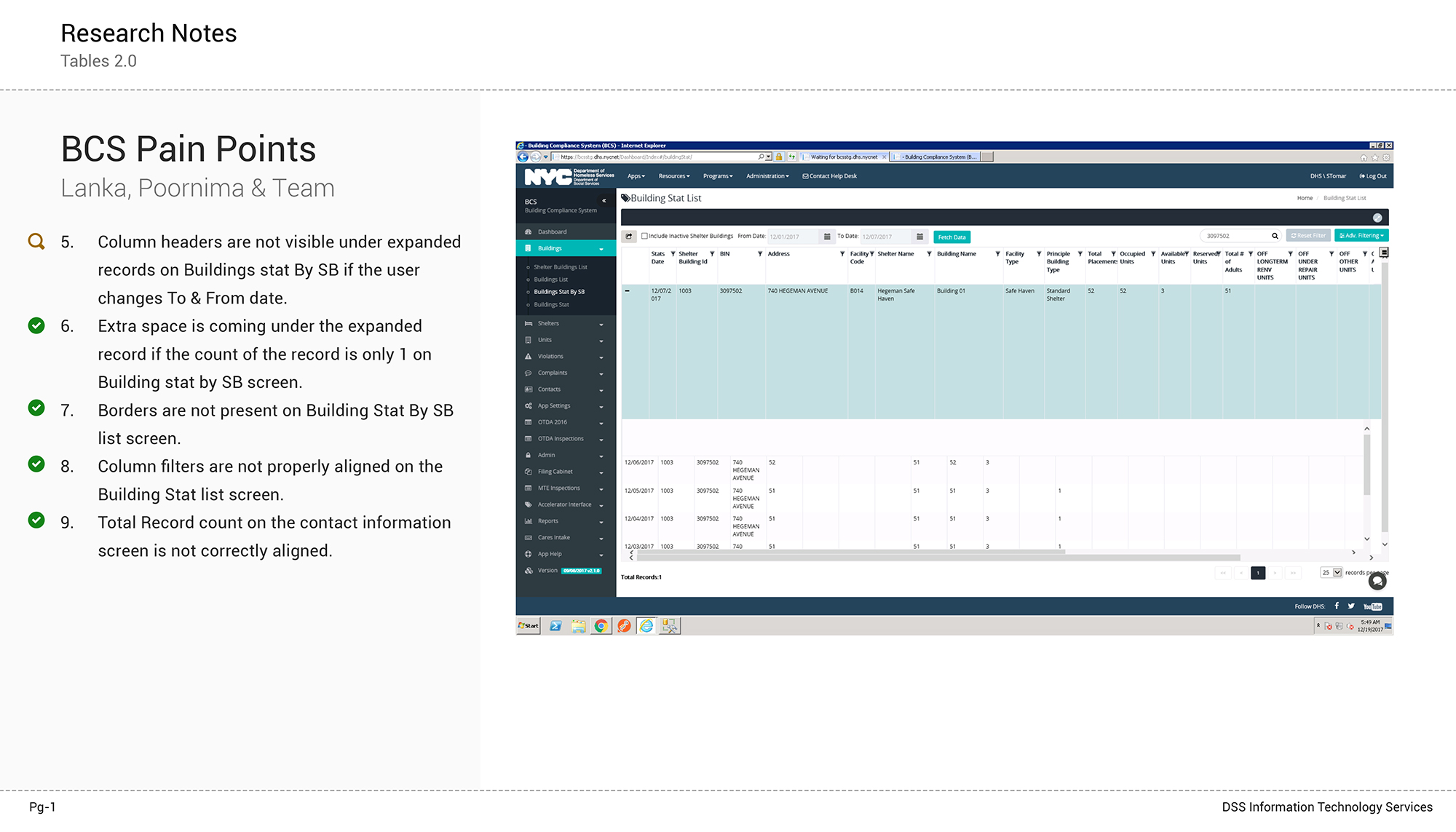Open the To Date calendar picker

(919, 237)
